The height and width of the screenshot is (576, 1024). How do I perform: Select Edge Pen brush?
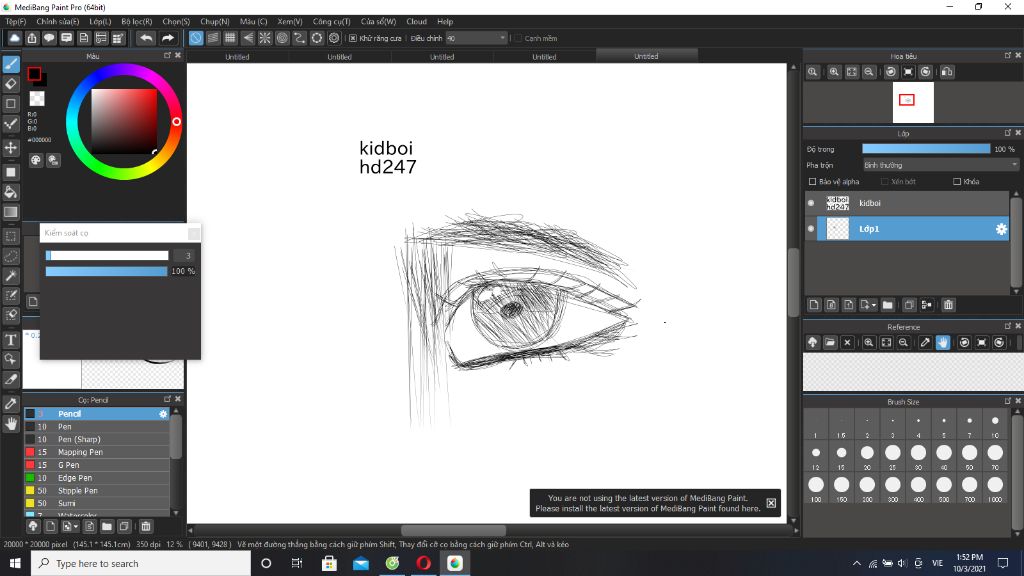click(x=97, y=478)
